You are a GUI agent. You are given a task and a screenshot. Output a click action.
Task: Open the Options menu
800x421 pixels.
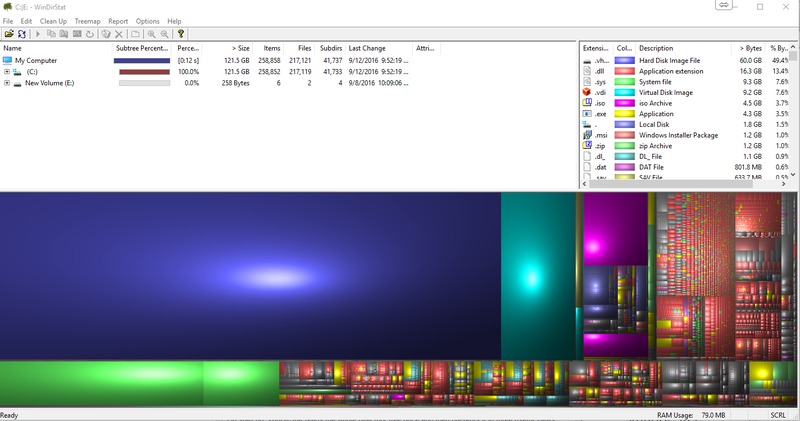(x=147, y=20)
